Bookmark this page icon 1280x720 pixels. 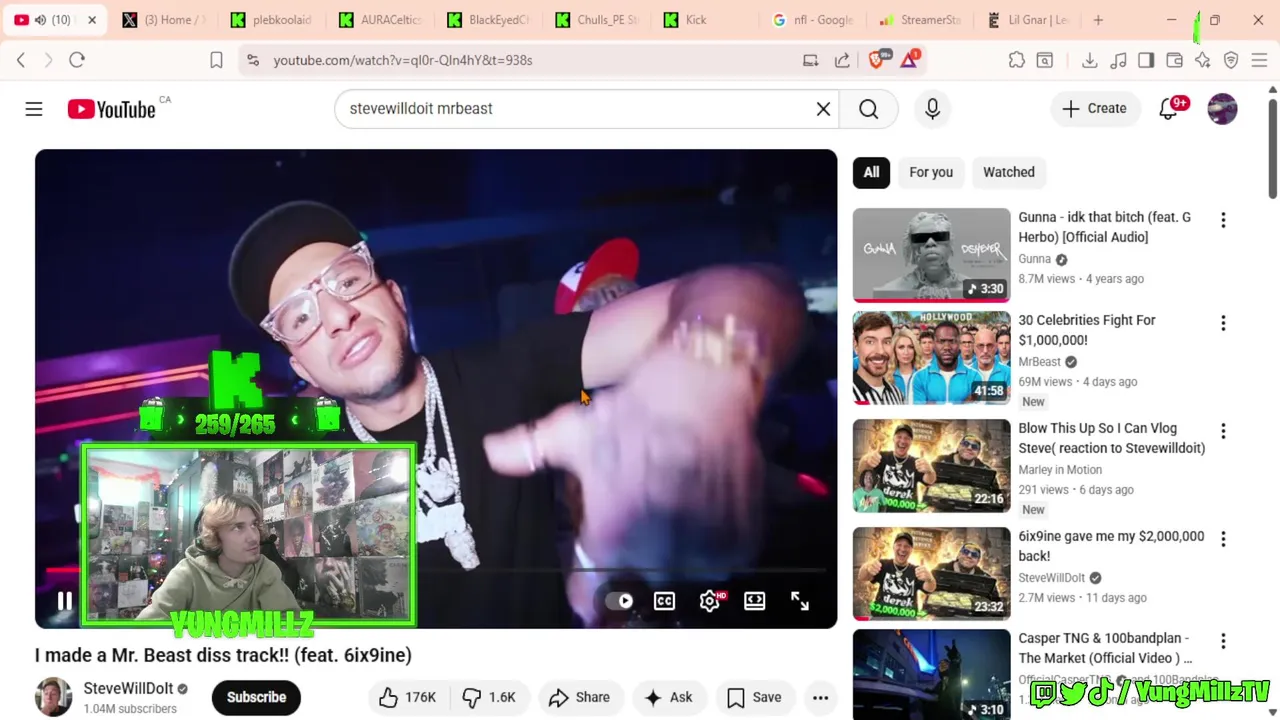point(216,60)
